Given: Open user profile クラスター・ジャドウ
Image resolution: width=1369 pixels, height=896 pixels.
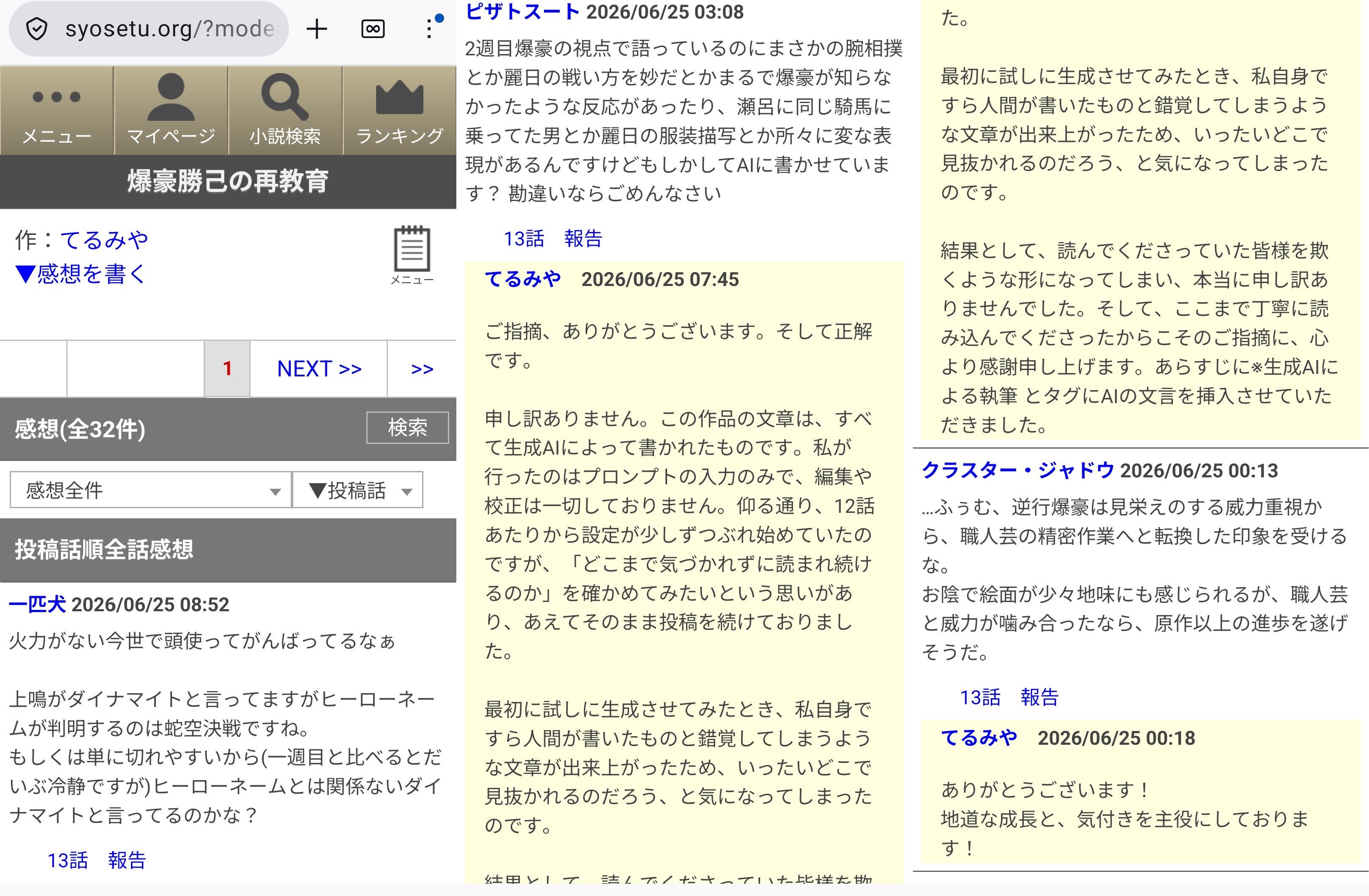Looking at the screenshot, I should pyautogui.click(x=1018, y=471).
